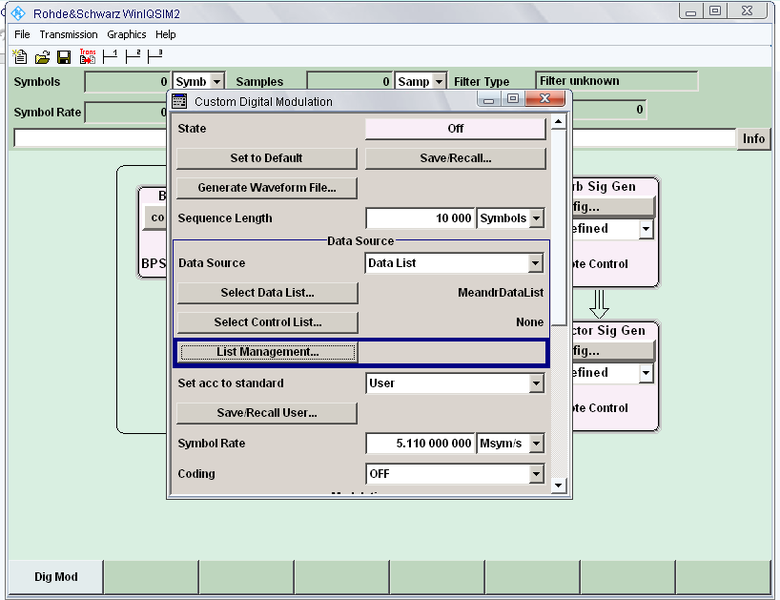Click the New file toolbar icon
Image resolution: width=780 pixels, height=600 pixels.
click(x=20, y=57)
